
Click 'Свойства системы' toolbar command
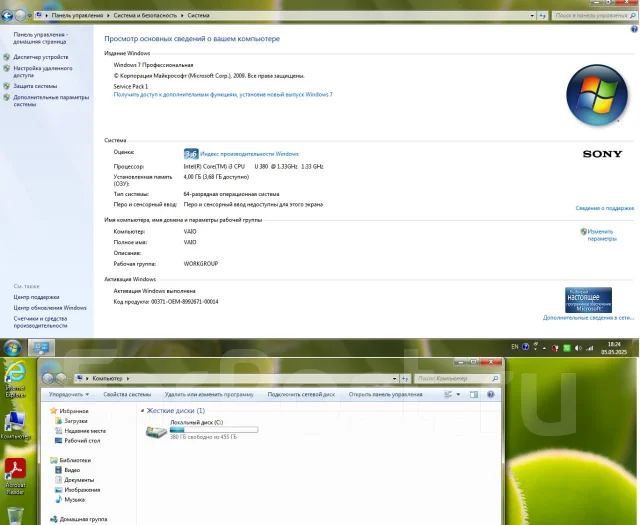click(x=127, y=394)
